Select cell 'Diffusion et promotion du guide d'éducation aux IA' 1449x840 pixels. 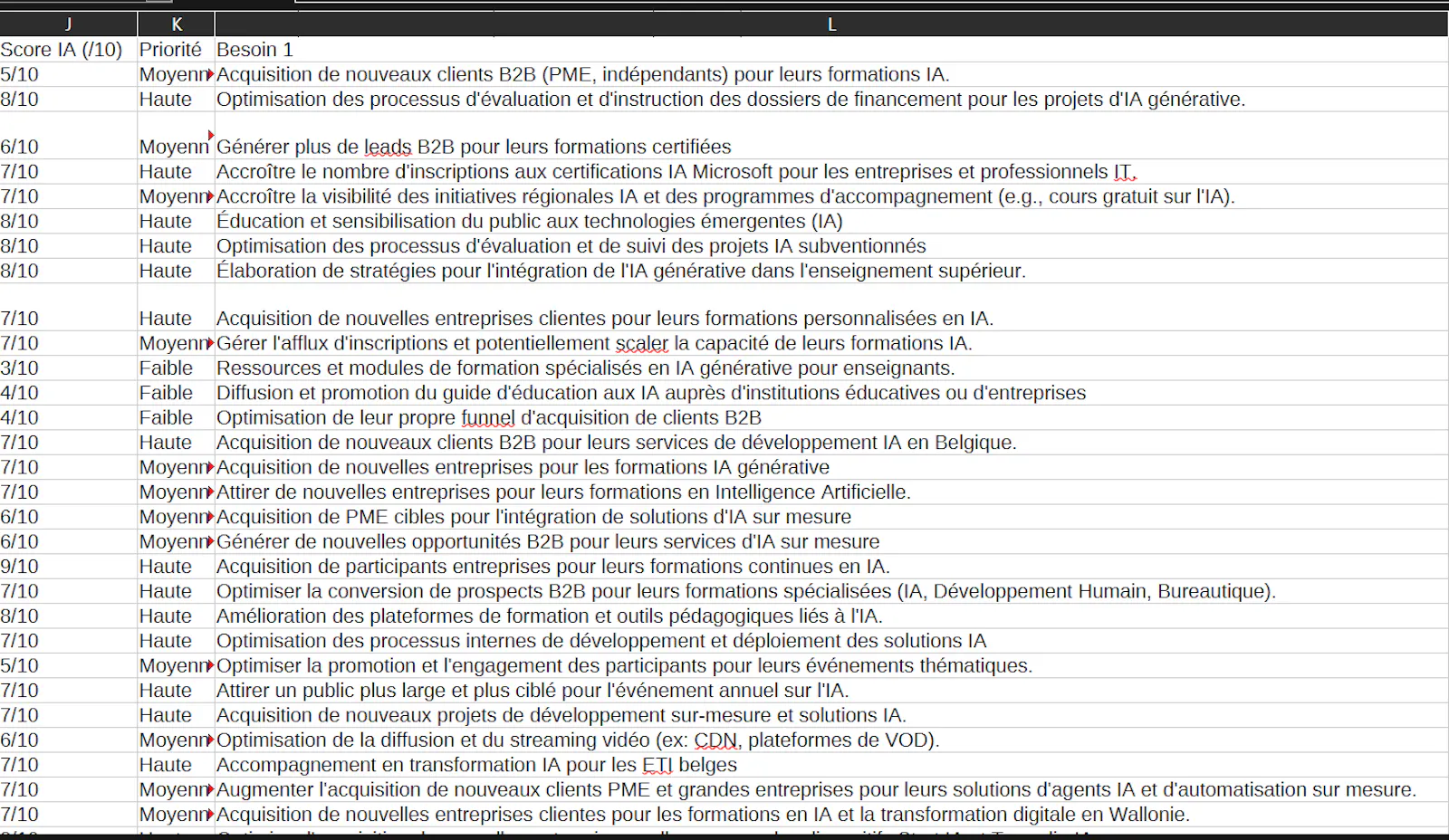tap(831, 393)
